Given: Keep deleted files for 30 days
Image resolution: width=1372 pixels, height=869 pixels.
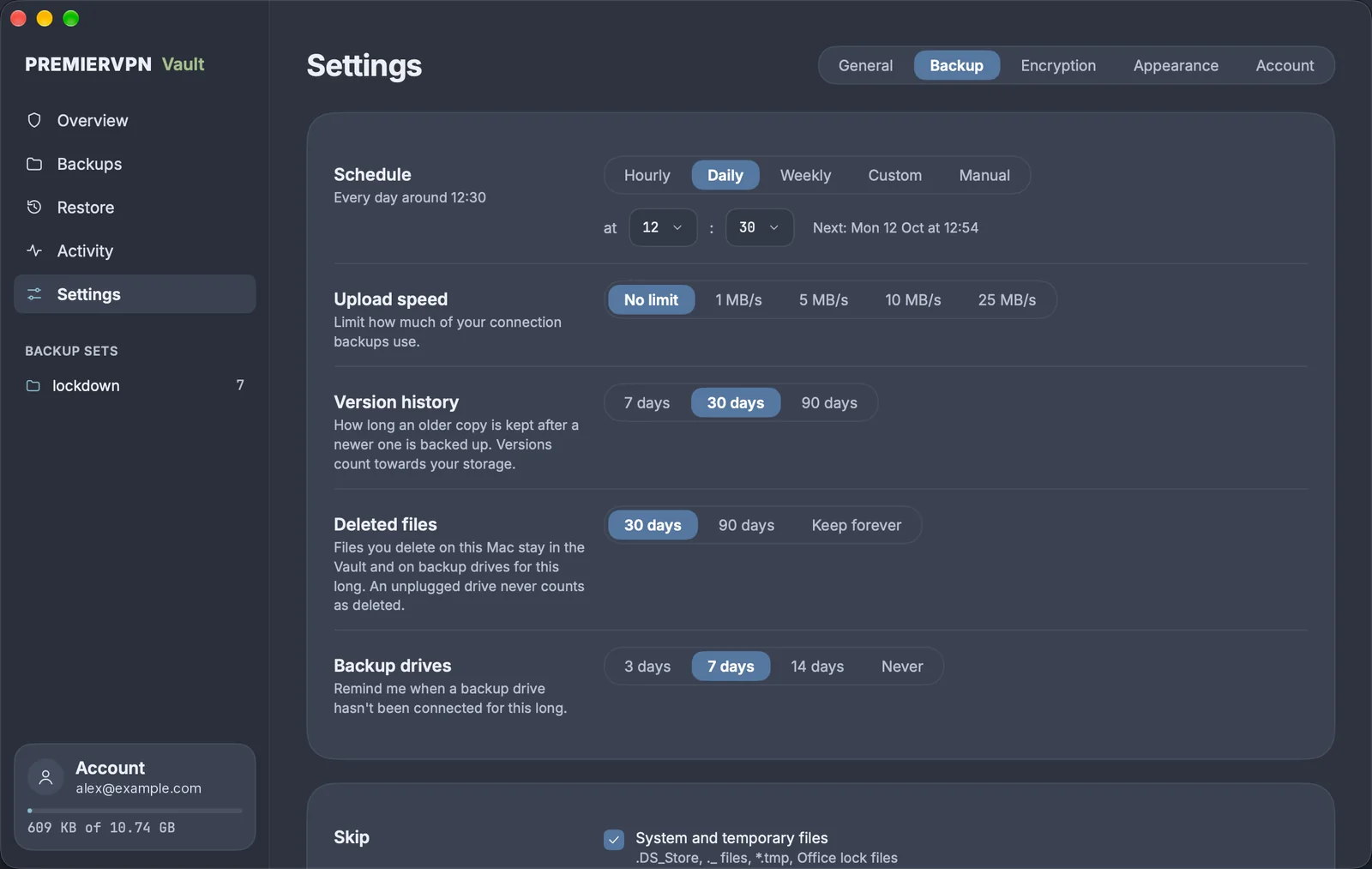Looking at the screenshot, I should [x=653, y=525].
